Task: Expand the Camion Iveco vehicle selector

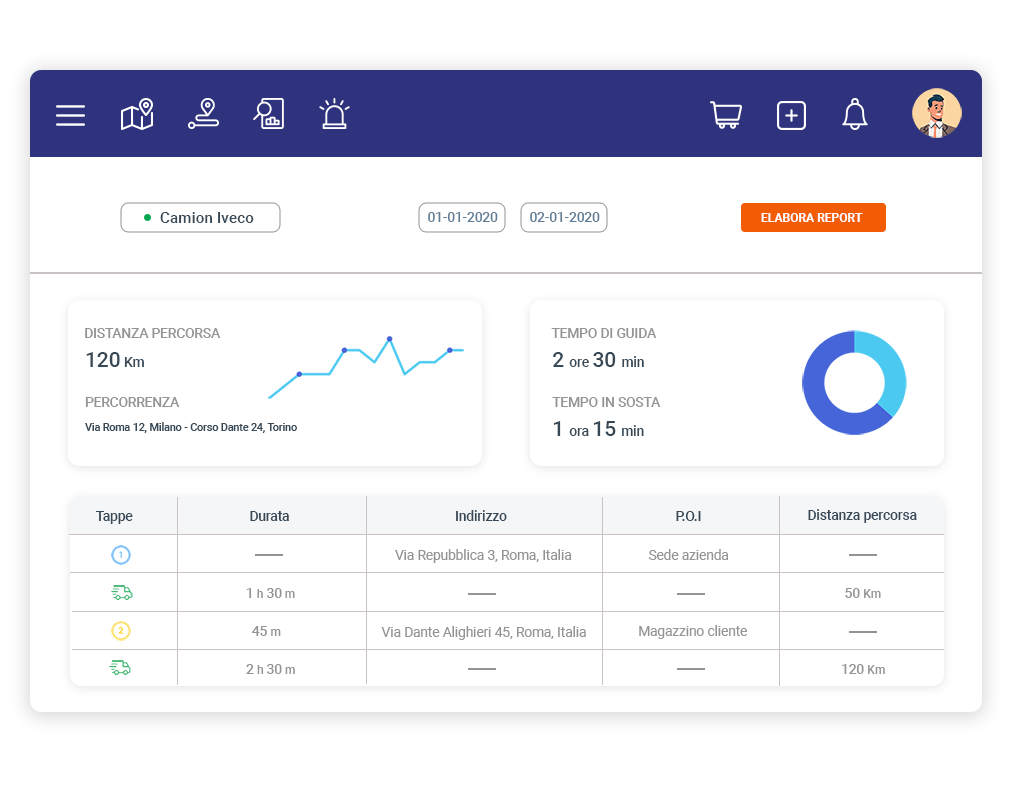Action: coord(200,218)
